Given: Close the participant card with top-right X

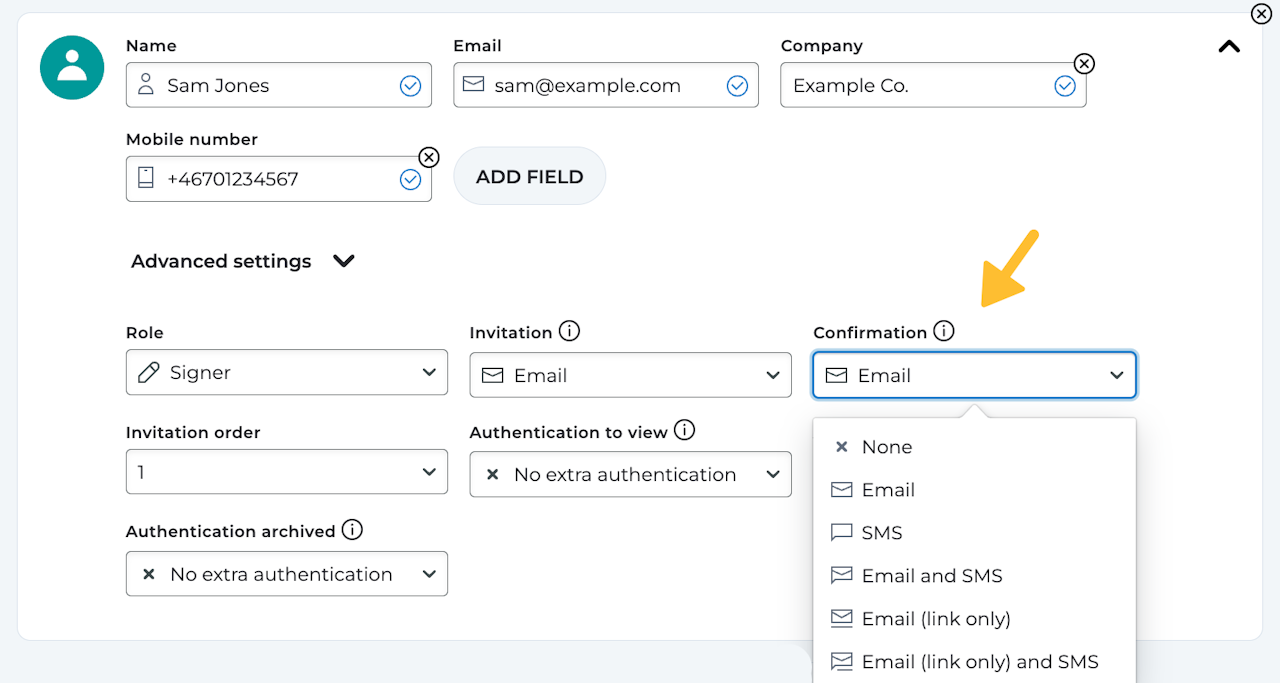Looking at the screenshot, I should [1261, 14].
